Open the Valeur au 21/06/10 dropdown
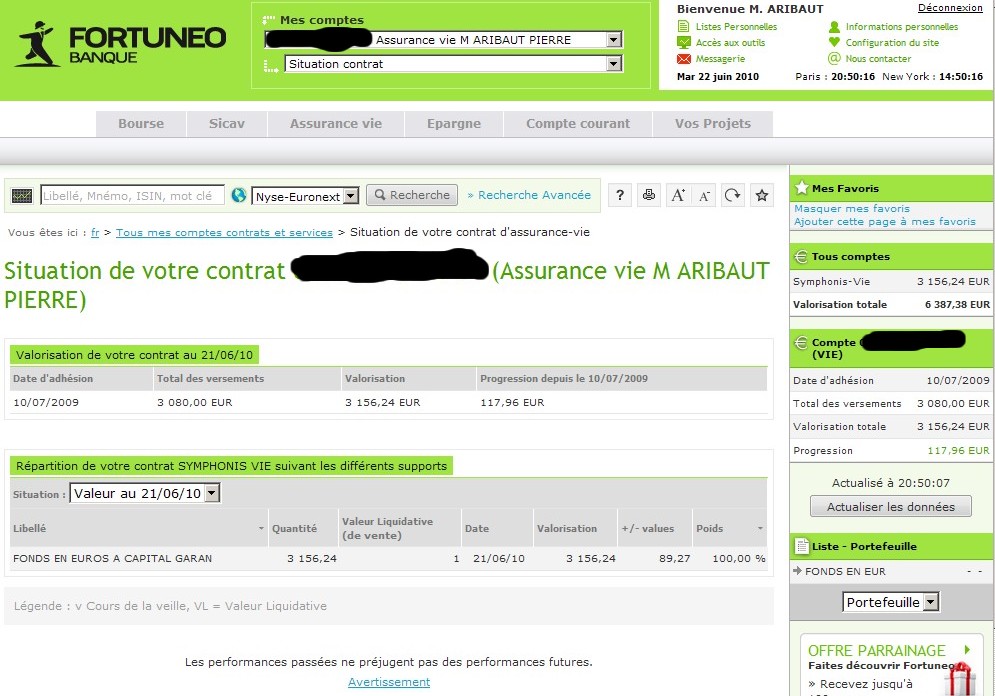Image resolution: width=995 pixels, height=696 pixels. (x=145, y=494)
